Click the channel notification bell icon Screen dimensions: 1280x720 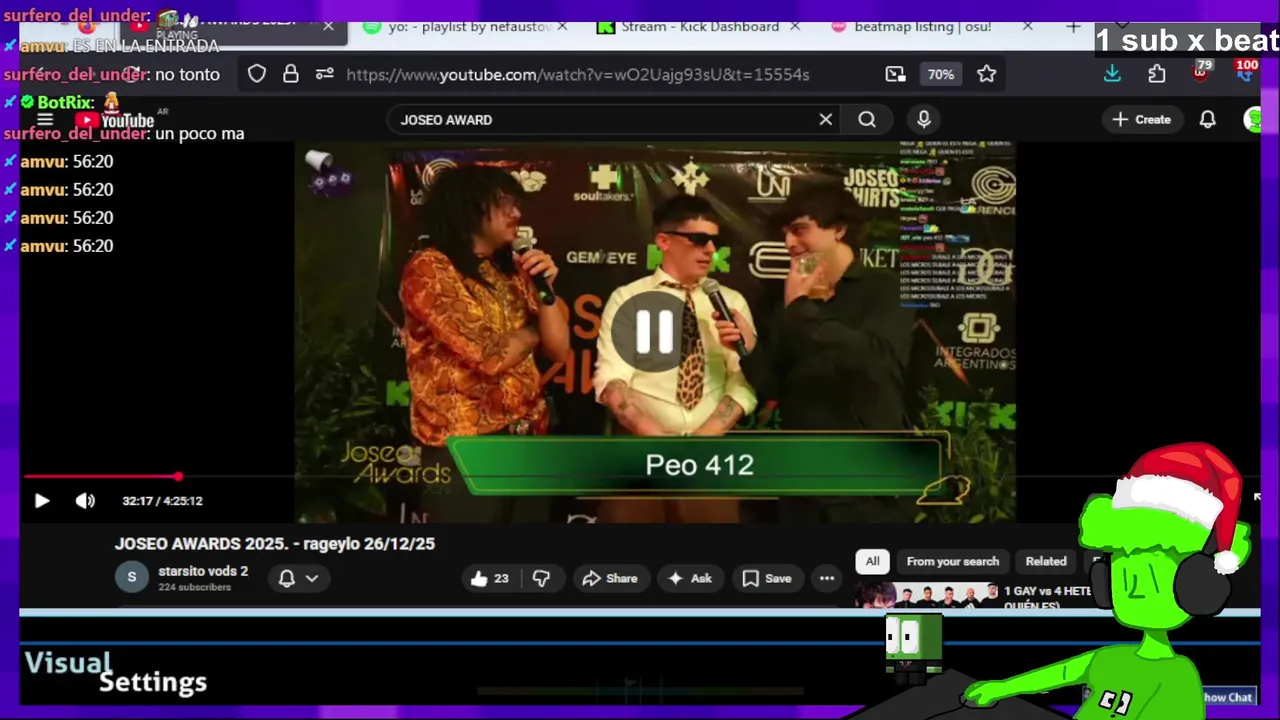(x=287, y=578)
